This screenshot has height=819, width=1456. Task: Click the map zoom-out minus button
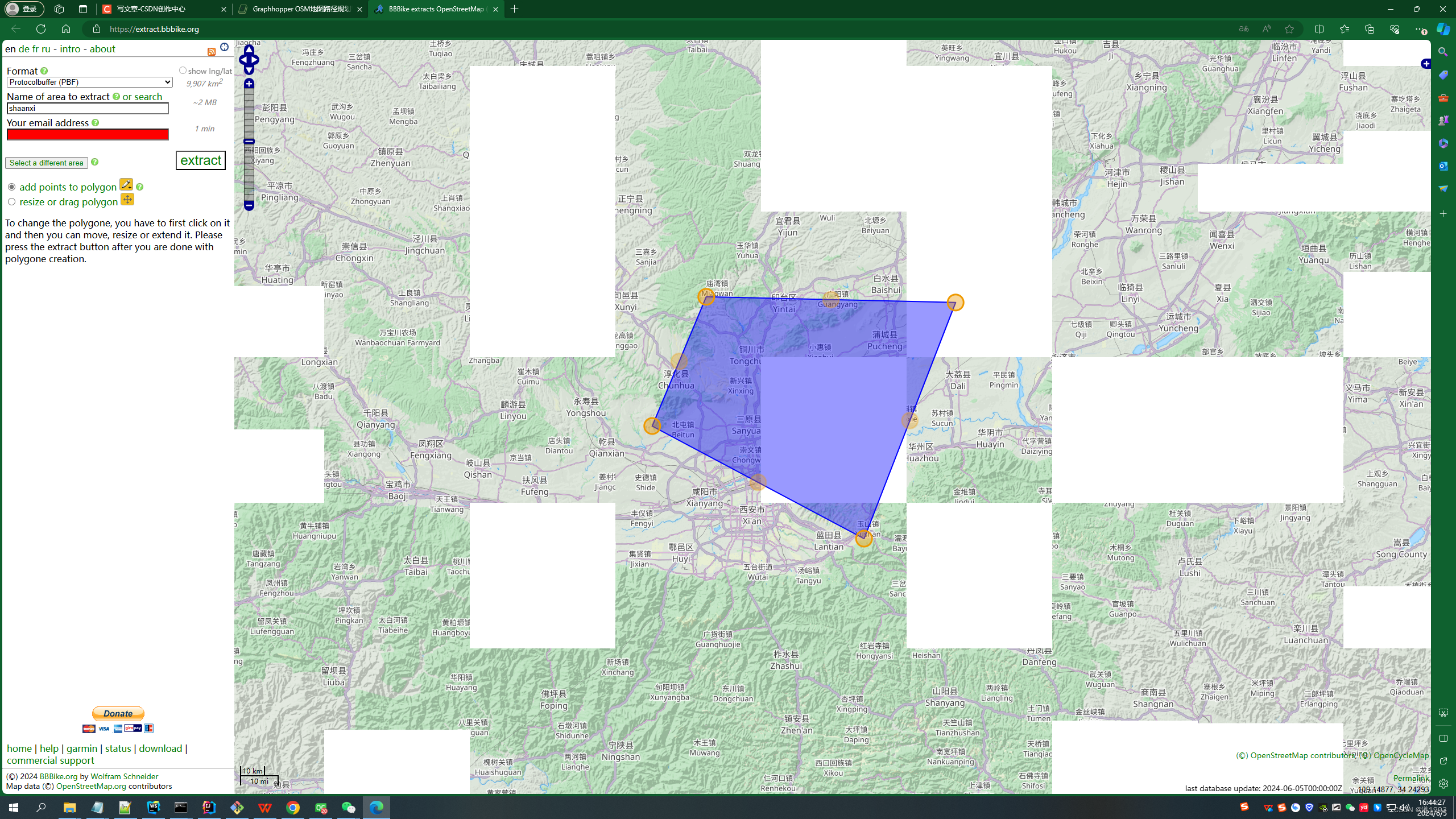point(249,205)
